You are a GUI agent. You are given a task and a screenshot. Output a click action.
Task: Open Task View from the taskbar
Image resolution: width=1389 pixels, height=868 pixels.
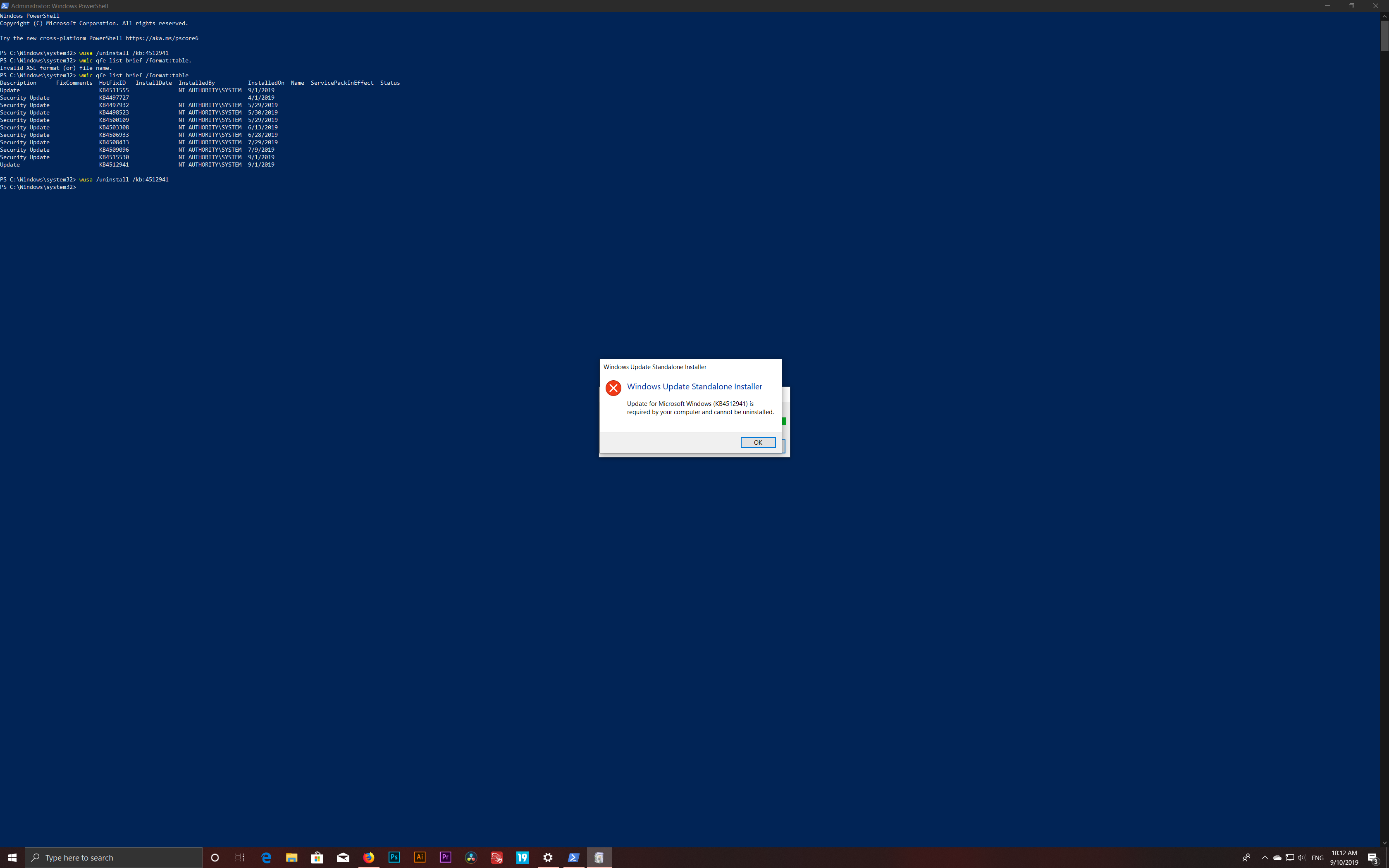pos(240,858)
